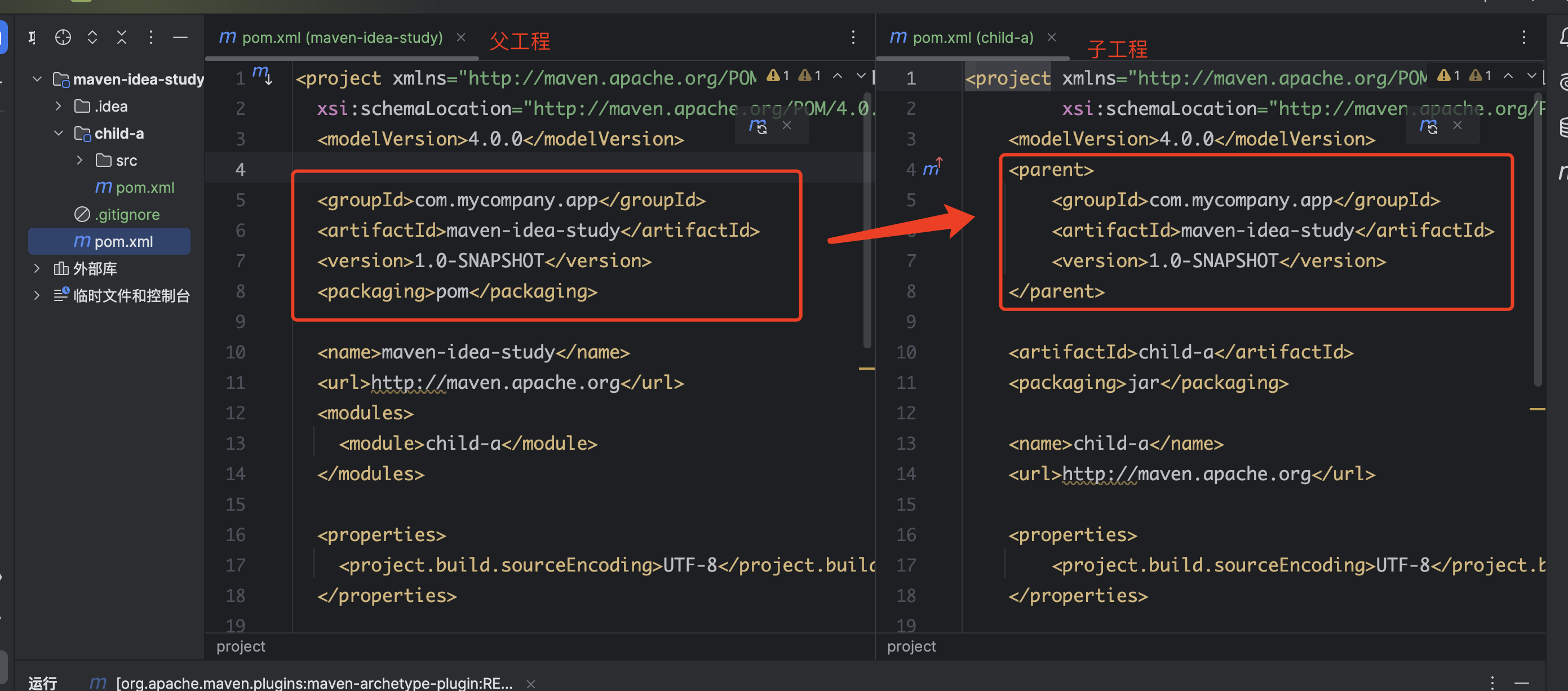1568x691 pixels.
Task: Click the expand all icon in project panel
Action: click(92, 38)
